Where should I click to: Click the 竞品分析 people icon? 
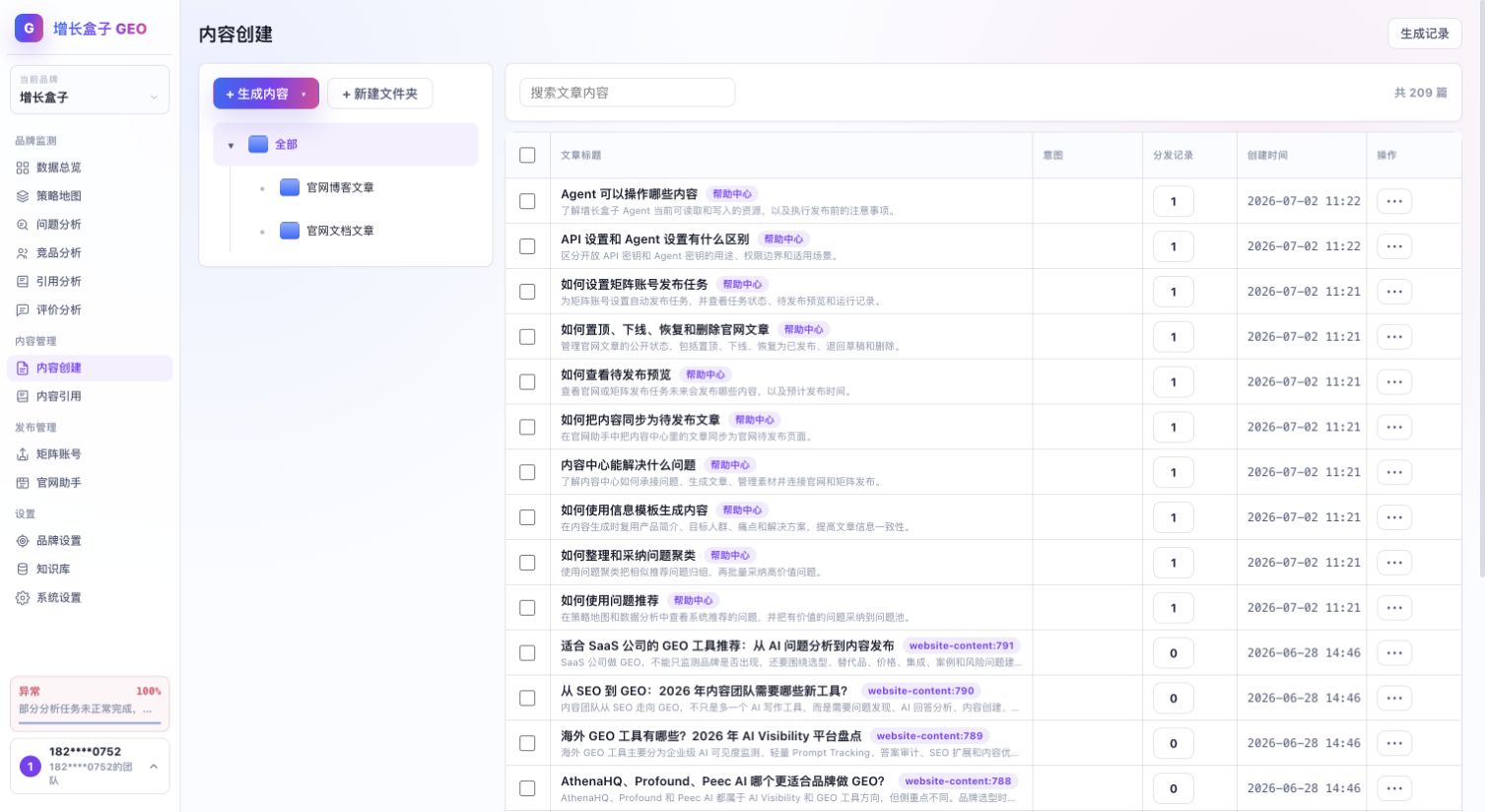[x=23, y=253]
